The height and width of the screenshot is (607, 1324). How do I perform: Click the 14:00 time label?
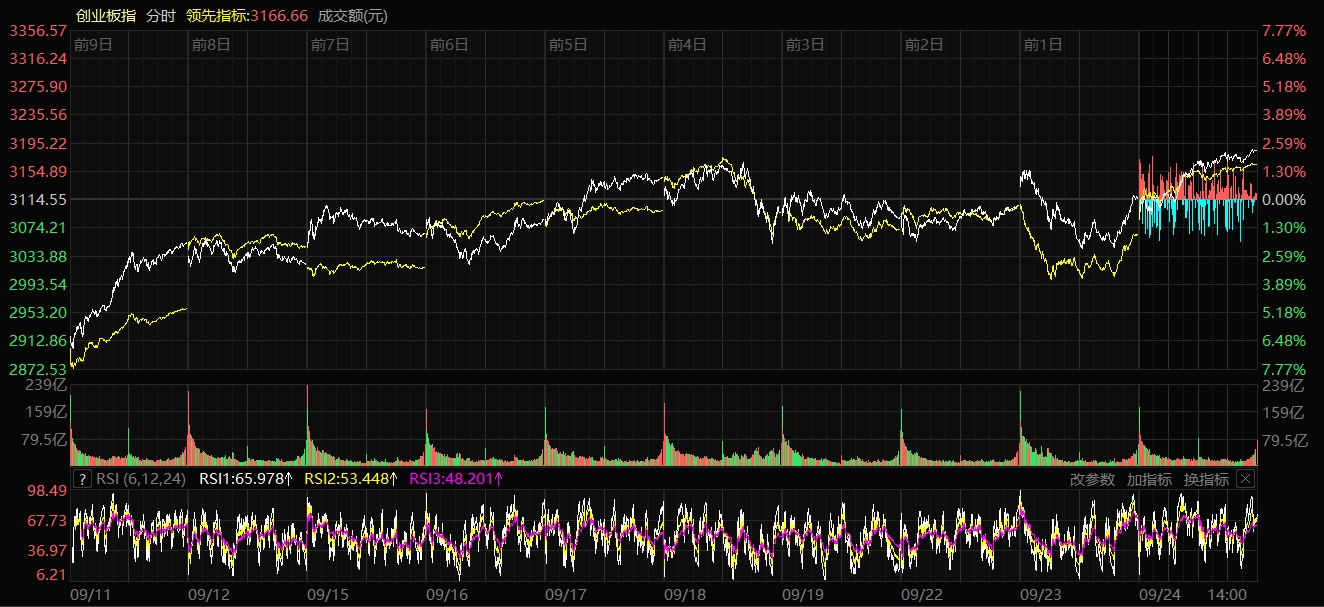(x=1228, y=594)
